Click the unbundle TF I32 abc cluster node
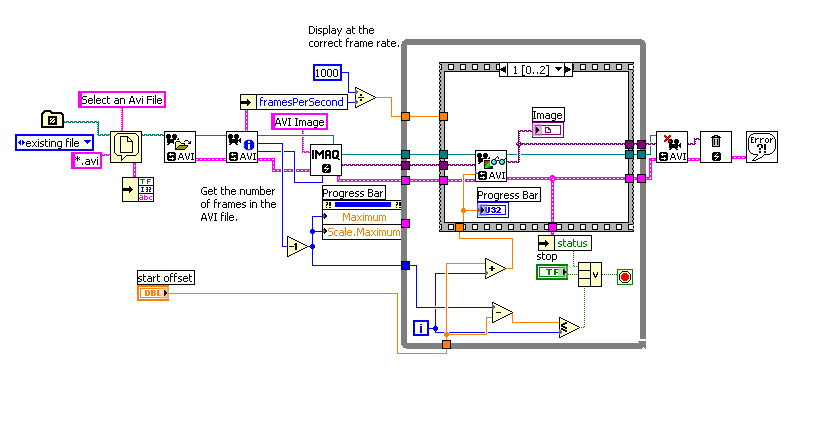Image resolution: width=816 pixels, height=428 pixels. (138, 190)
